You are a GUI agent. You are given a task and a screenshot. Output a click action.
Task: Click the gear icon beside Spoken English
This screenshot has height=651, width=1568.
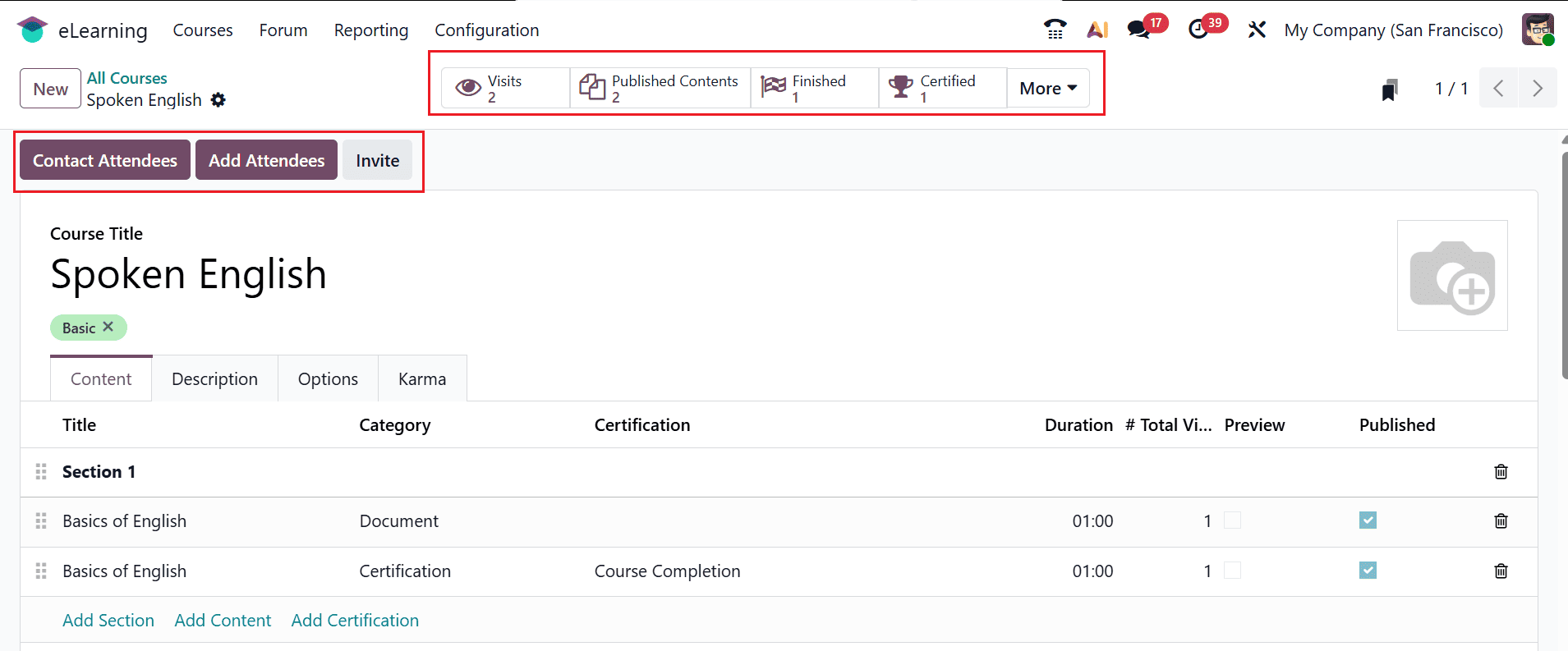coord(218,99)
